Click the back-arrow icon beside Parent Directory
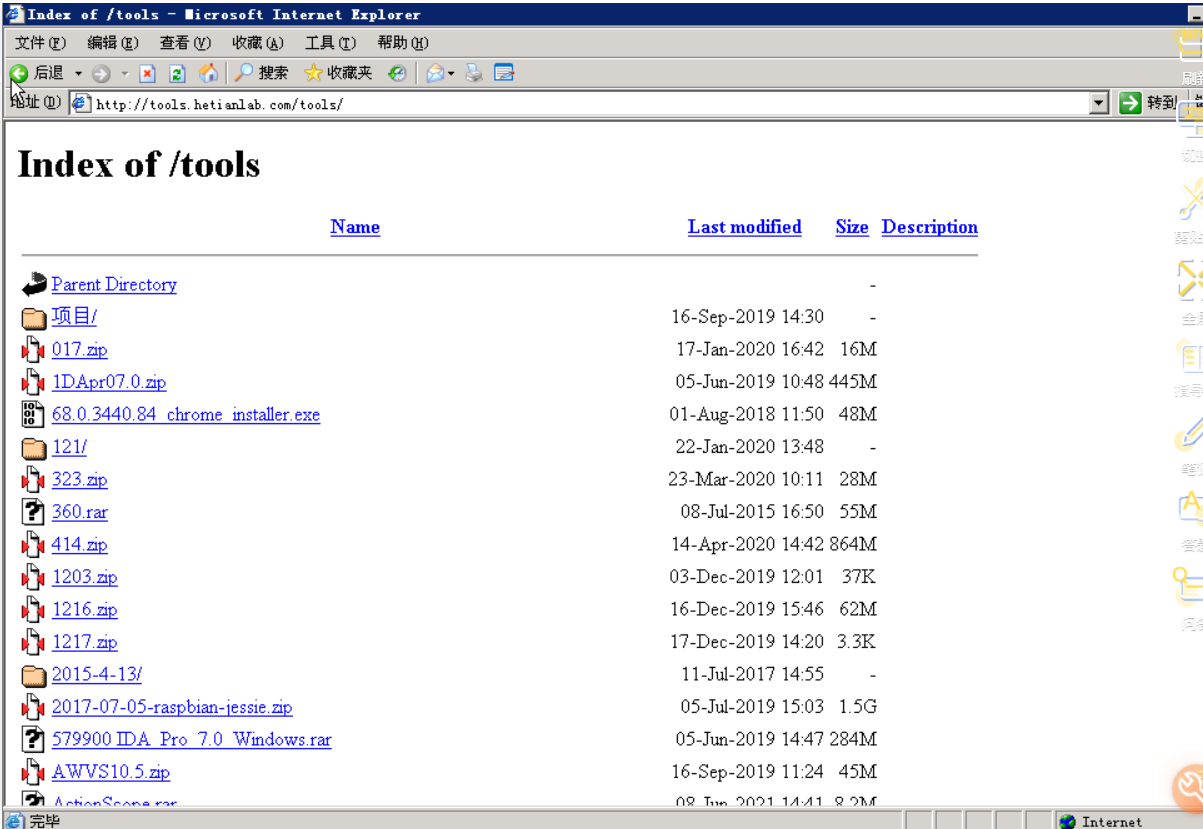Viewport: 1203px width, 829px height. 34,284
